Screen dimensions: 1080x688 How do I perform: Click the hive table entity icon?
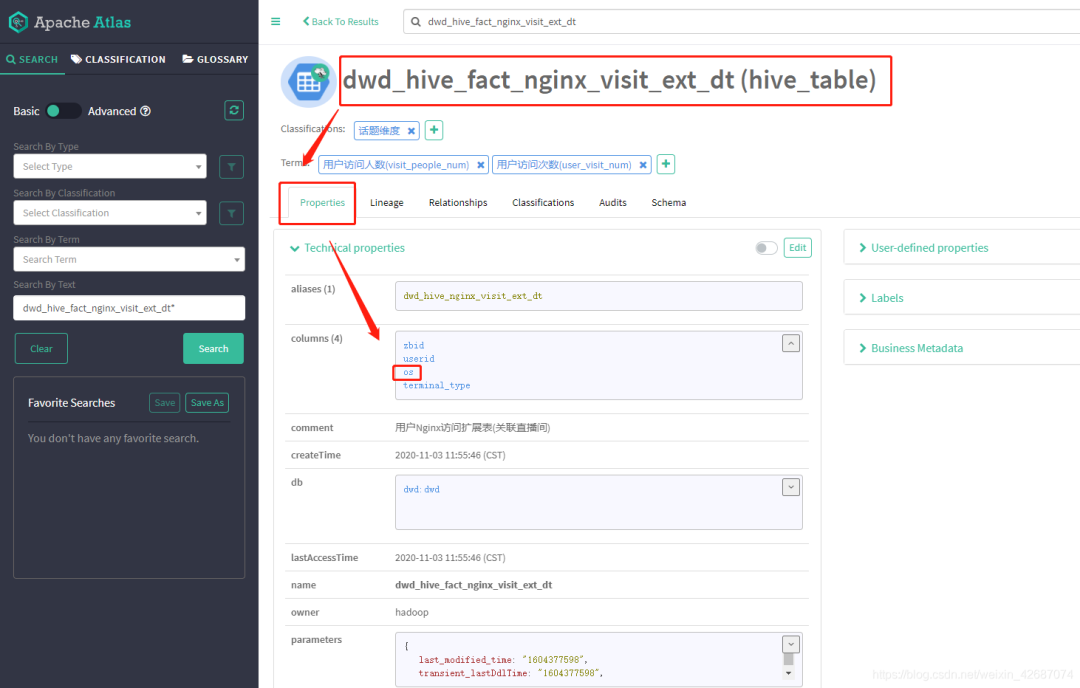308,82
